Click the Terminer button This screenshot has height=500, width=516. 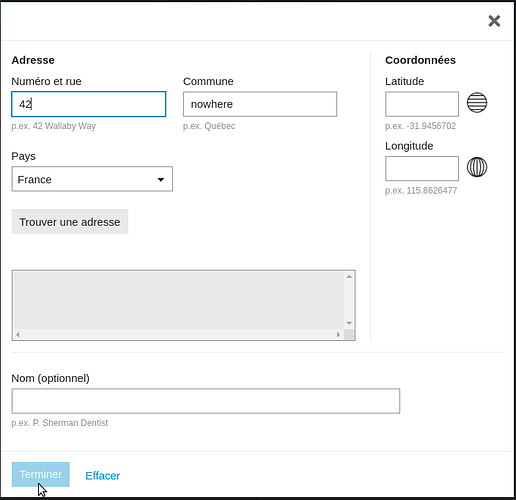click(x=41, y=474)
